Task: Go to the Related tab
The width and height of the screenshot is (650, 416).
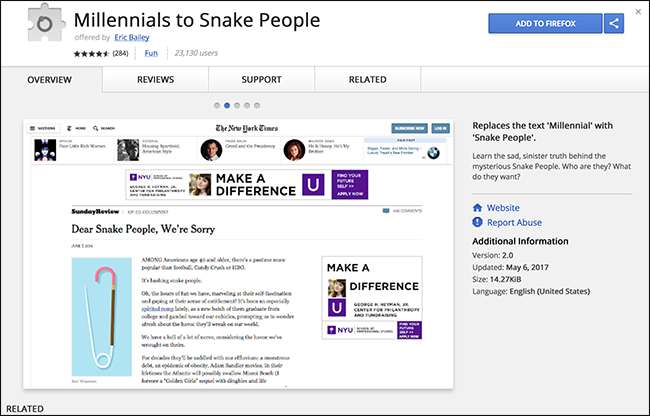Action: (367, 79)
